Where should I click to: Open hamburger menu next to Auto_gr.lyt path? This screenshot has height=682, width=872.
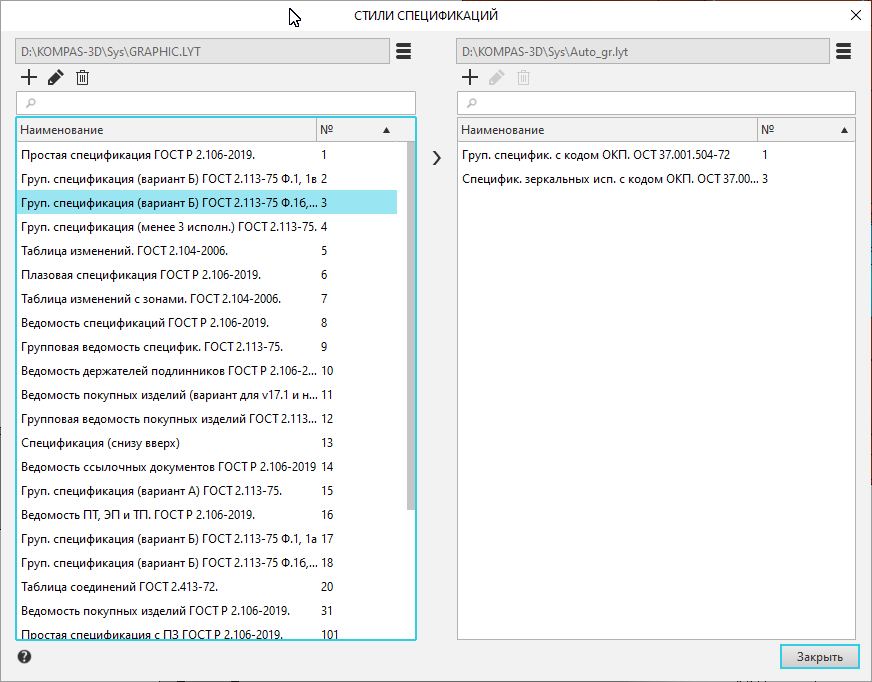click(843, 51)
